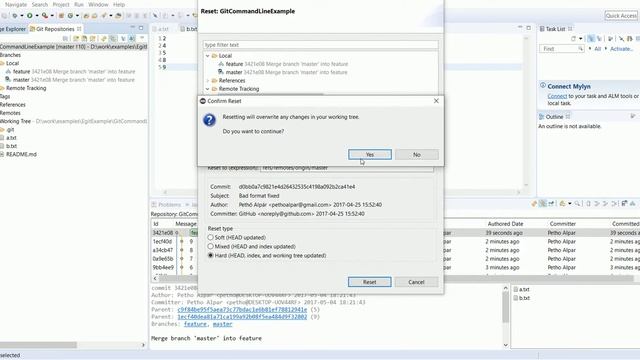The height and width of the screenshot is (360, 640).
Task: Select feature branch in Reset dialog tree
Action: 283,64
